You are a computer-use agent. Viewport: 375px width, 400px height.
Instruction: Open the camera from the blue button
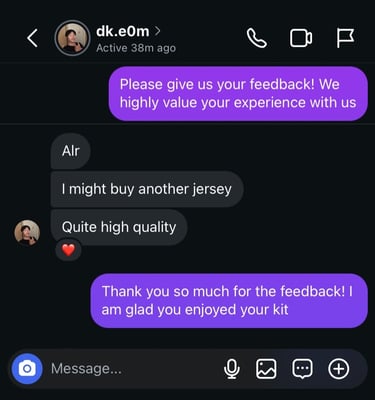coord(27,369)
